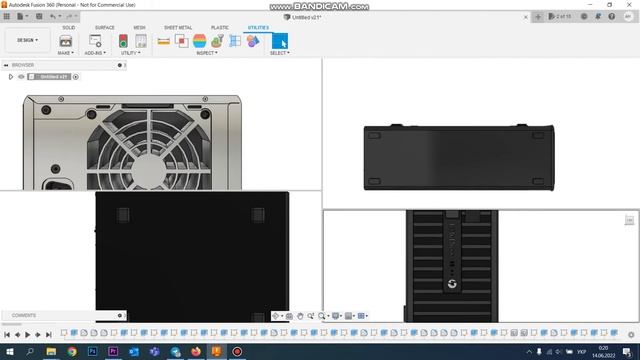This screenshot has height=360, width=640.
Task: Open a new design tab
Action: point(538,17)
